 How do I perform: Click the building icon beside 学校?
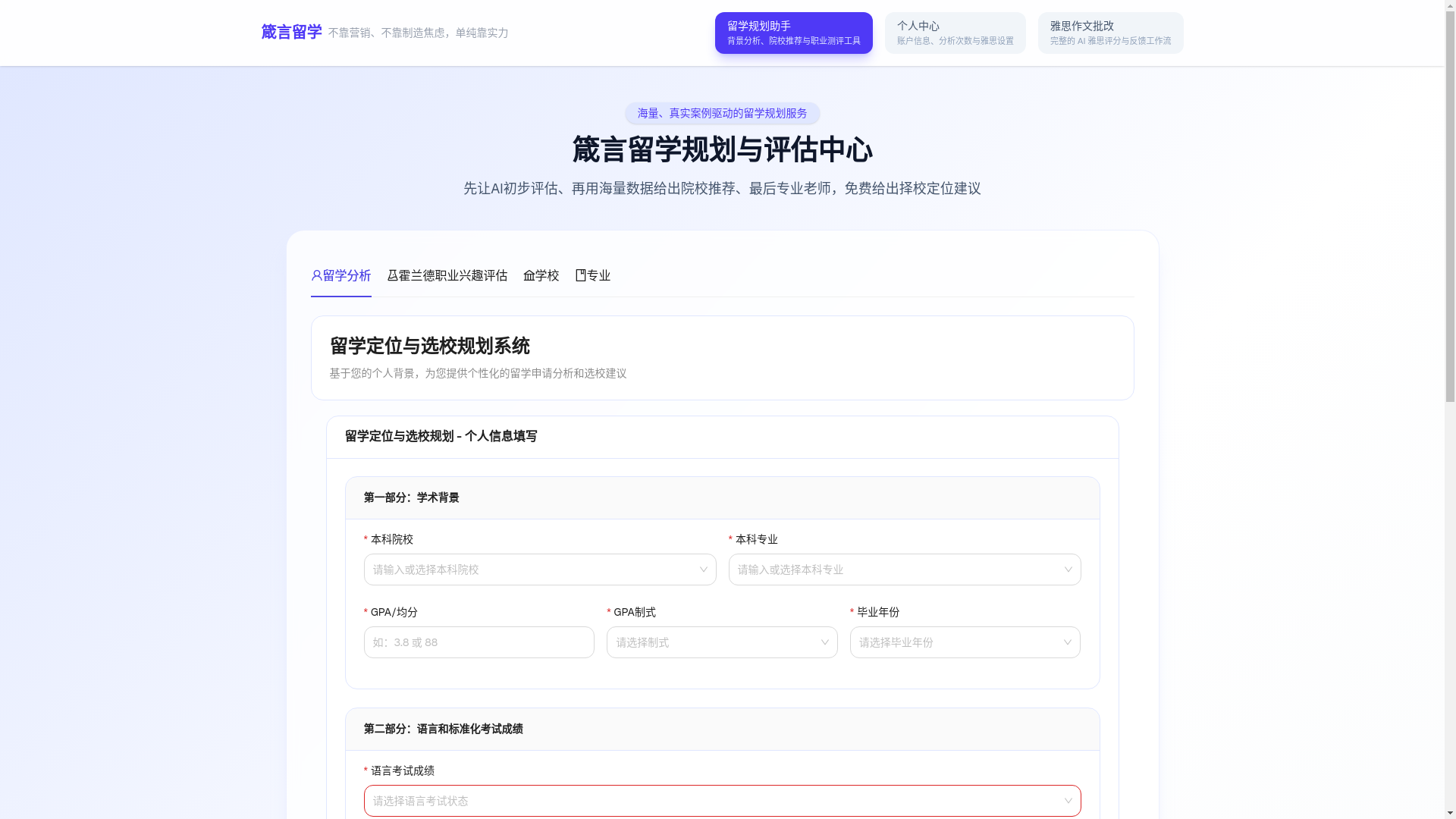click(x=529, y=275)
